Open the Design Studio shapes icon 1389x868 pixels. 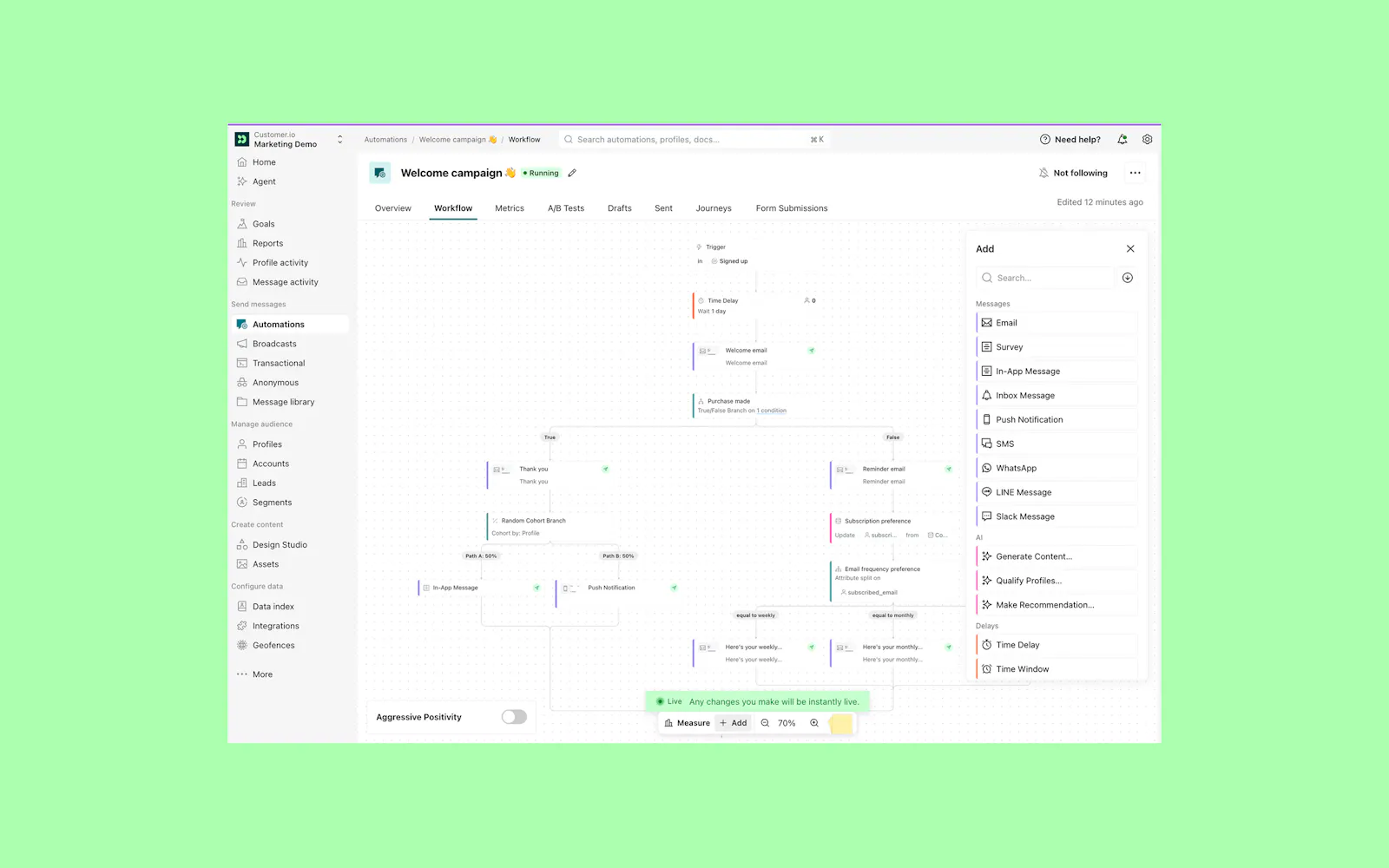pyautogui.click(x=242, y=544)
